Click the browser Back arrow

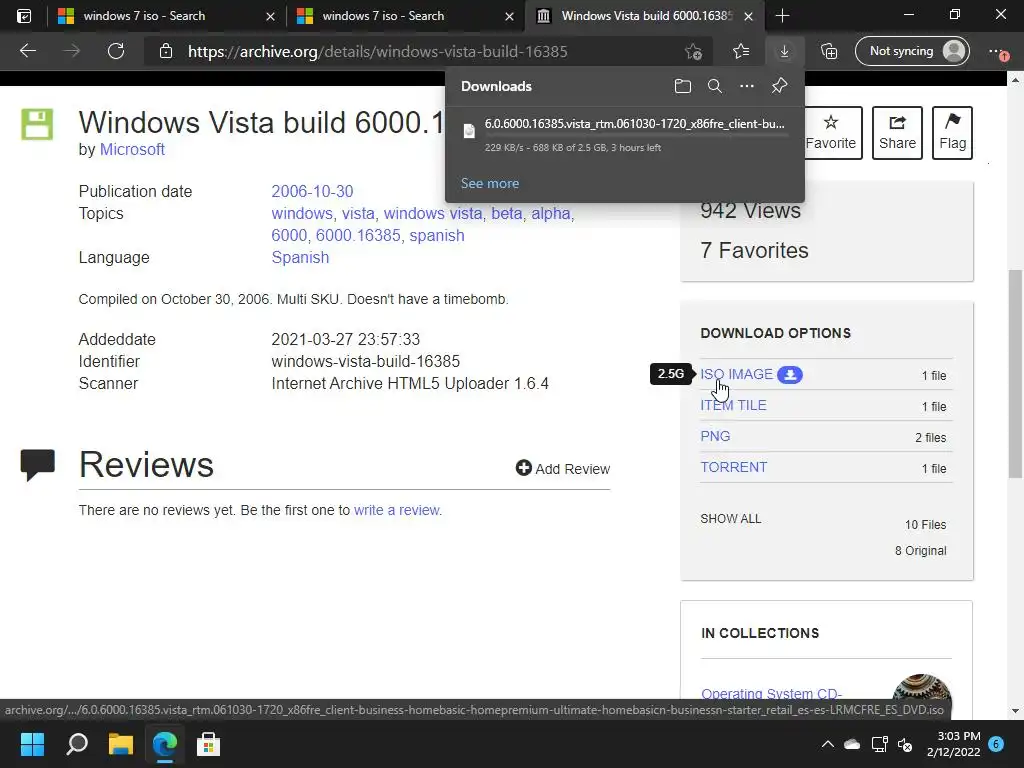[27, 51]
